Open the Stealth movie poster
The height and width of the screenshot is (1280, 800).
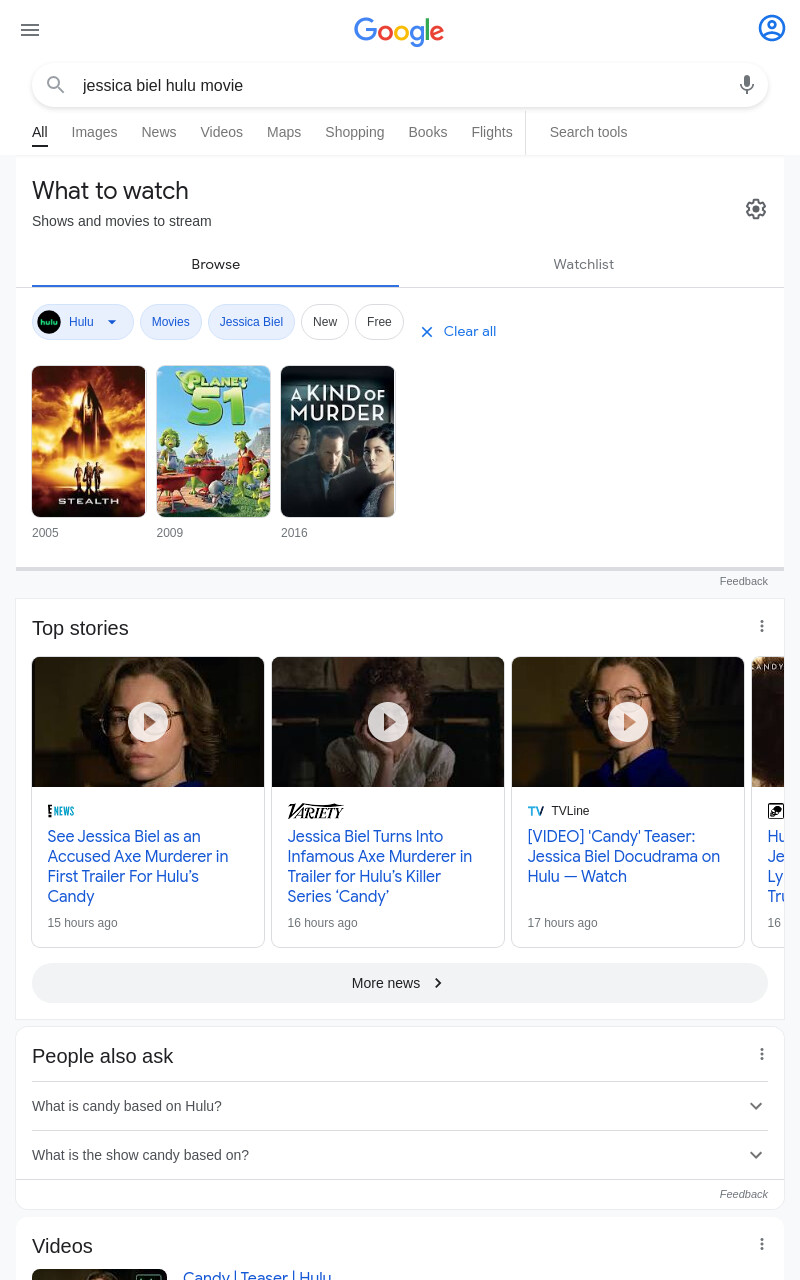(x=89, y=441)
